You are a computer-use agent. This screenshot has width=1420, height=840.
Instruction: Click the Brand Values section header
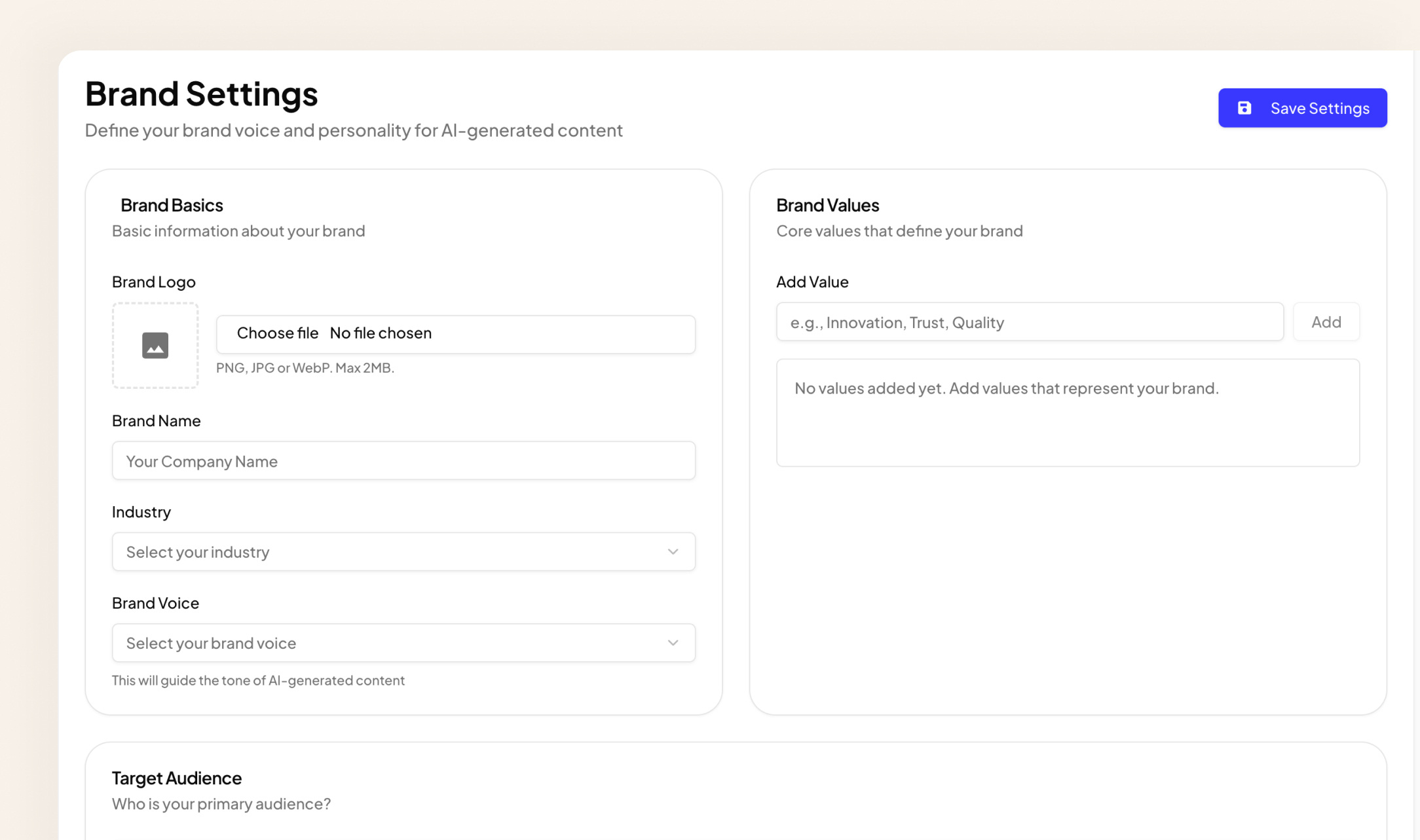tap(828, 205)
